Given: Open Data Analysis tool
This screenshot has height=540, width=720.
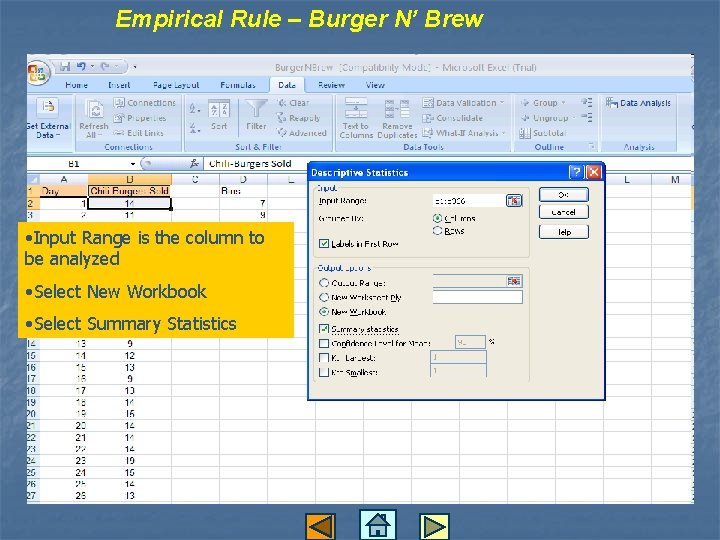Looking at the screenshot, I should point(638,103).
